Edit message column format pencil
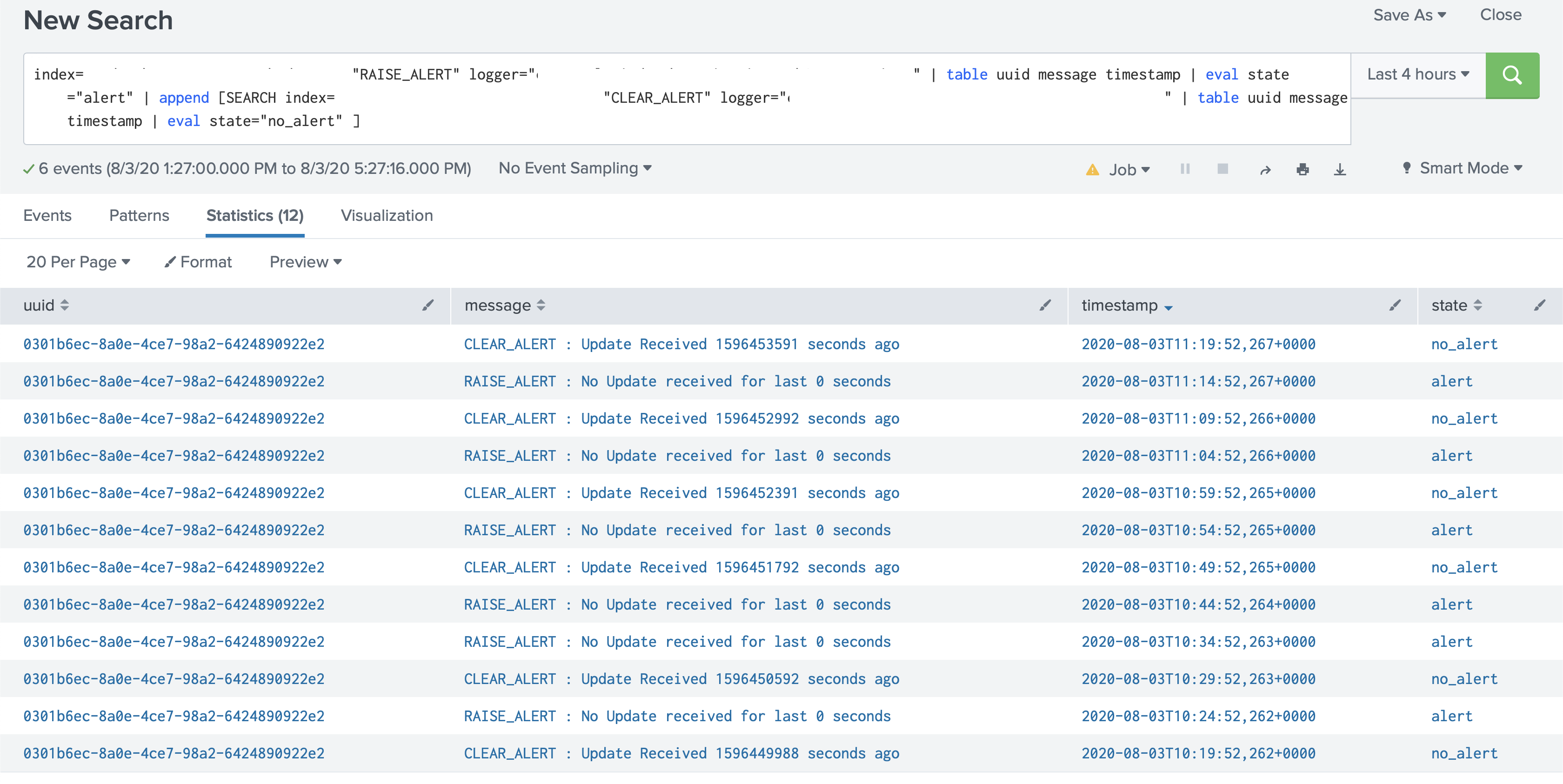This screenshot has width=1563, height=784. pos(1044,305)
